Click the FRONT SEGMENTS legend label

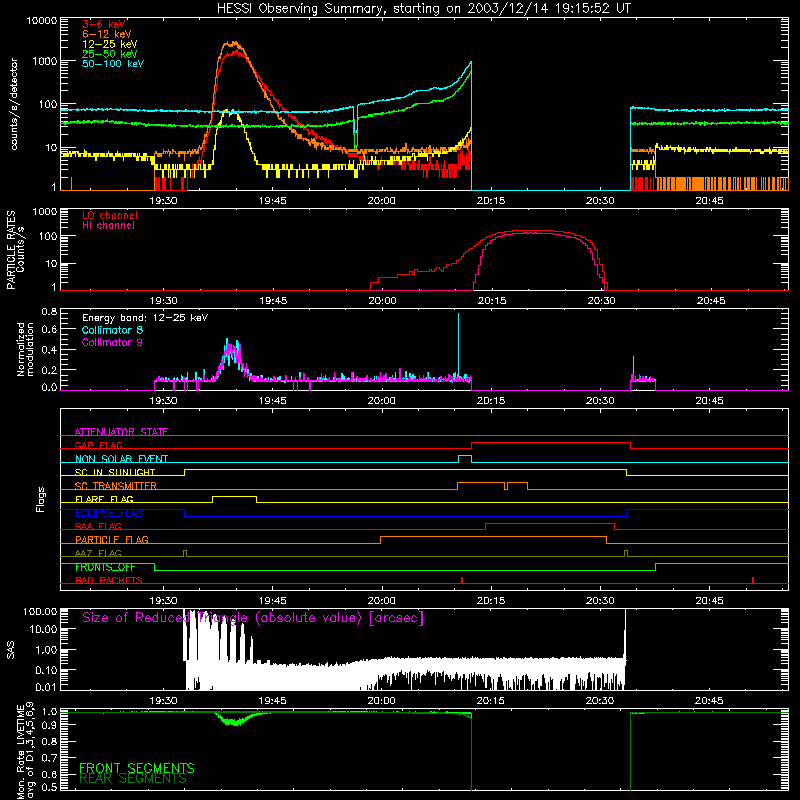tap(137, 768)
